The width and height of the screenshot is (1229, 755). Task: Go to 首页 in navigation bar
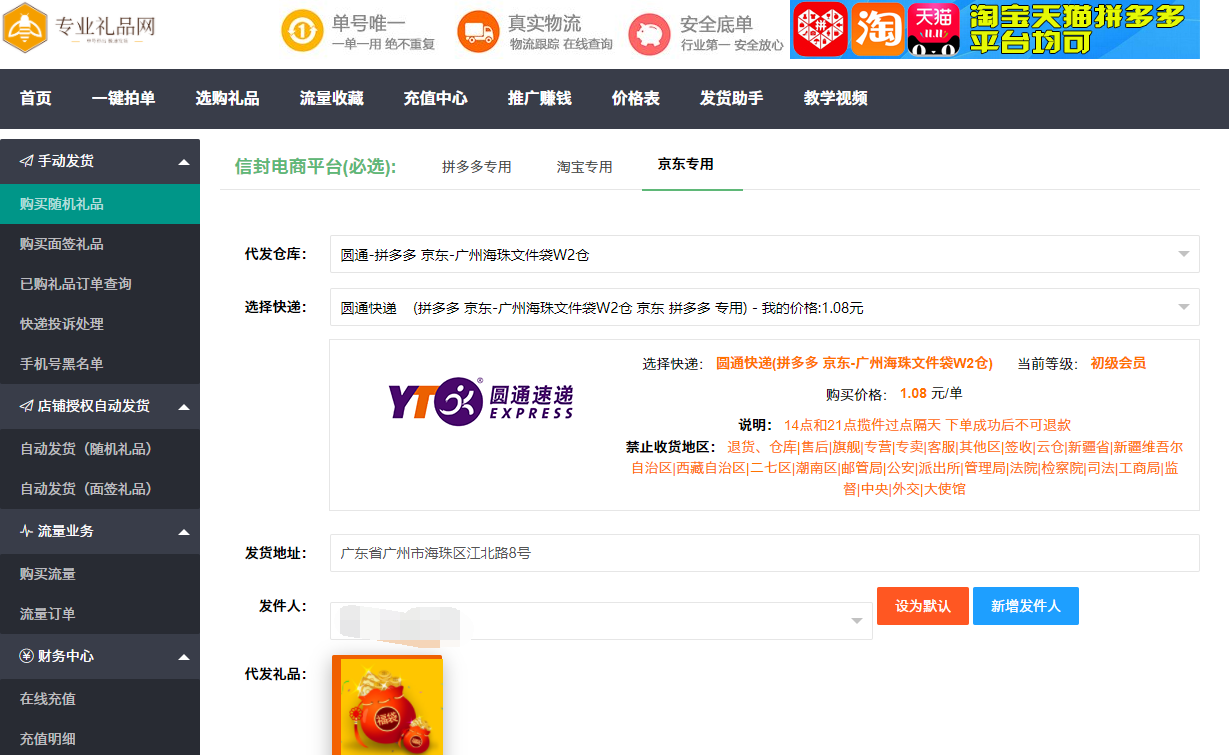click(x=35, y=98)
